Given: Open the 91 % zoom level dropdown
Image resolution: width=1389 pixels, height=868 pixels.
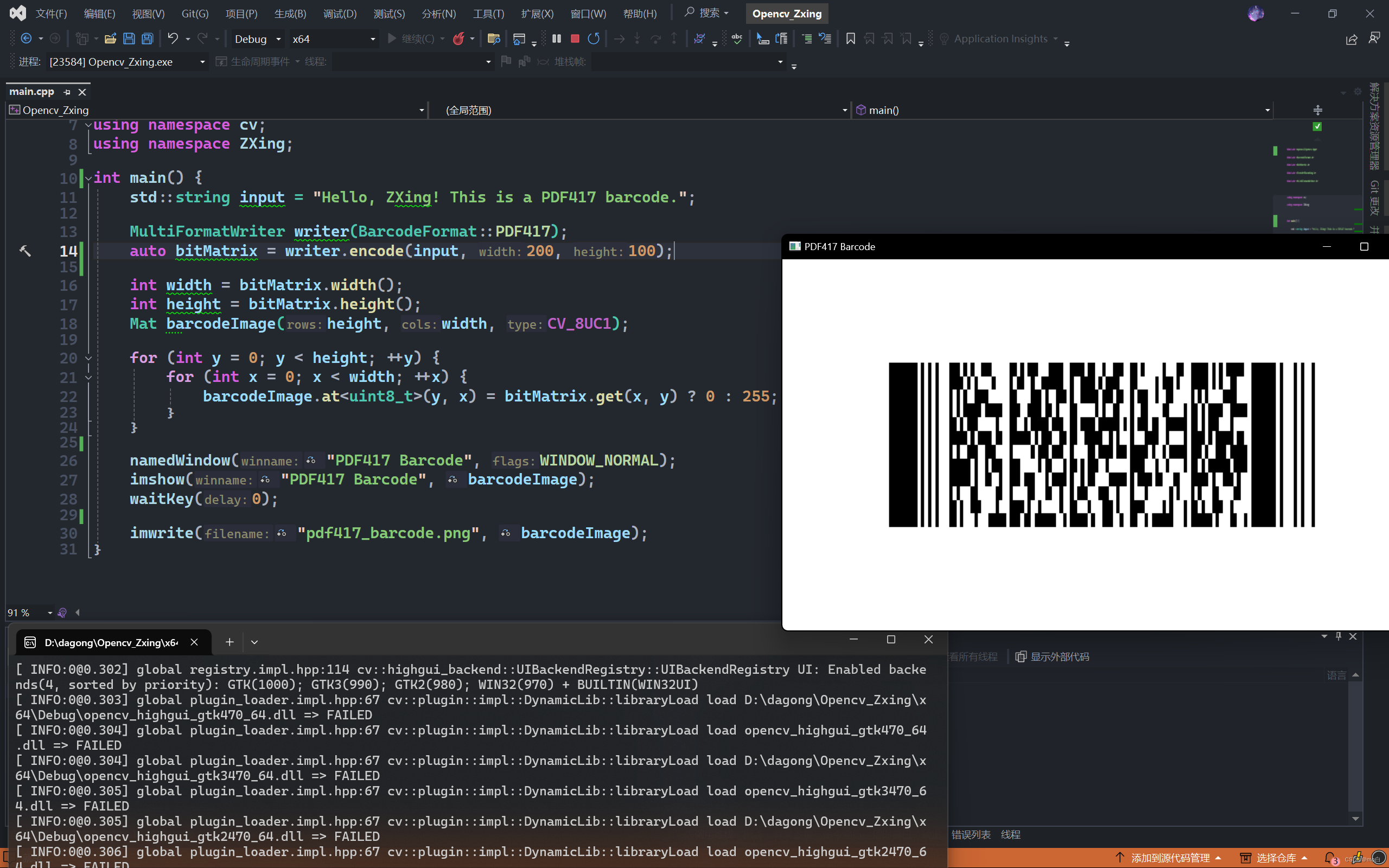Looking at the screenshot, I should pos(30,612).
